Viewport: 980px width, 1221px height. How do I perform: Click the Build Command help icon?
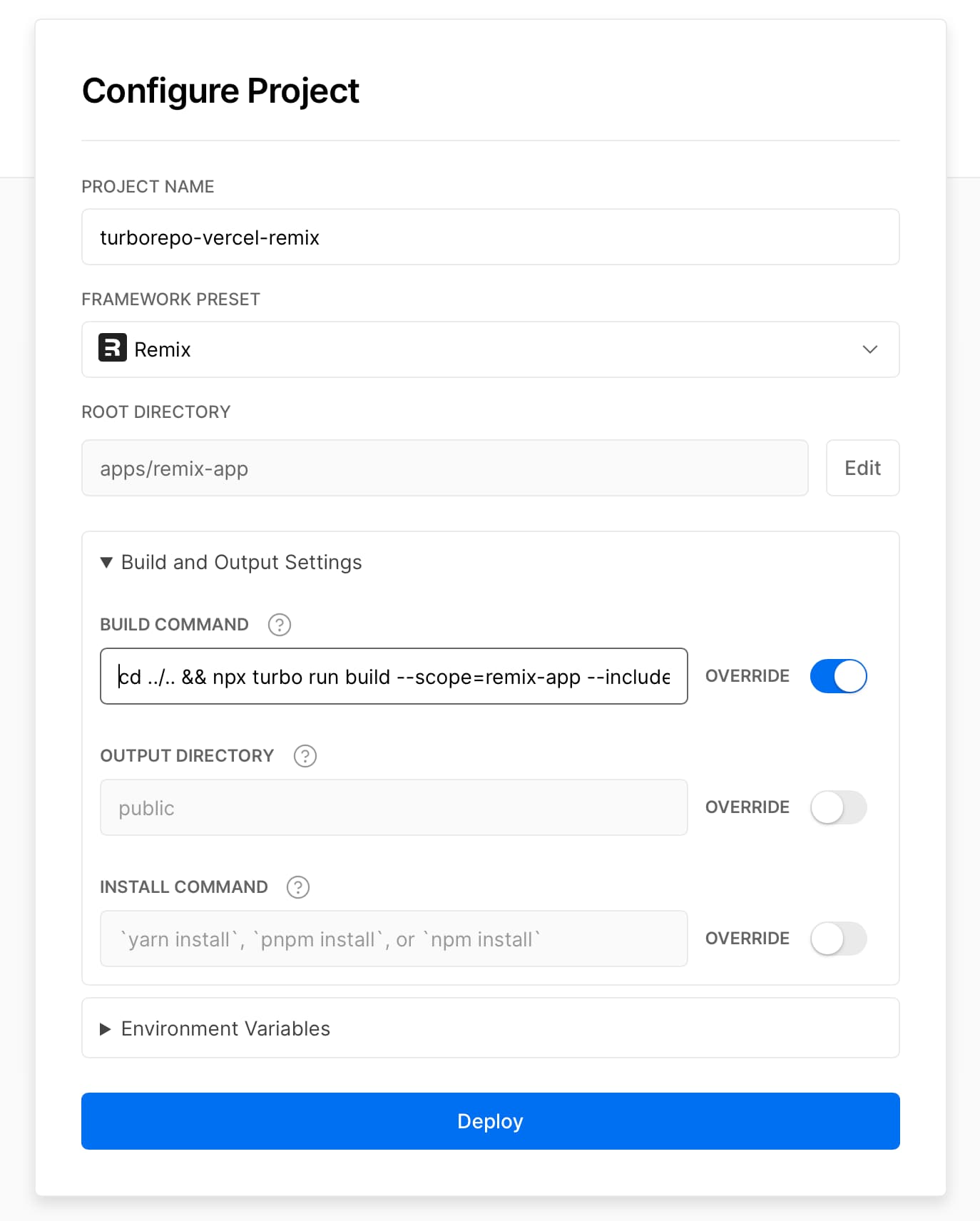(279, 625)
